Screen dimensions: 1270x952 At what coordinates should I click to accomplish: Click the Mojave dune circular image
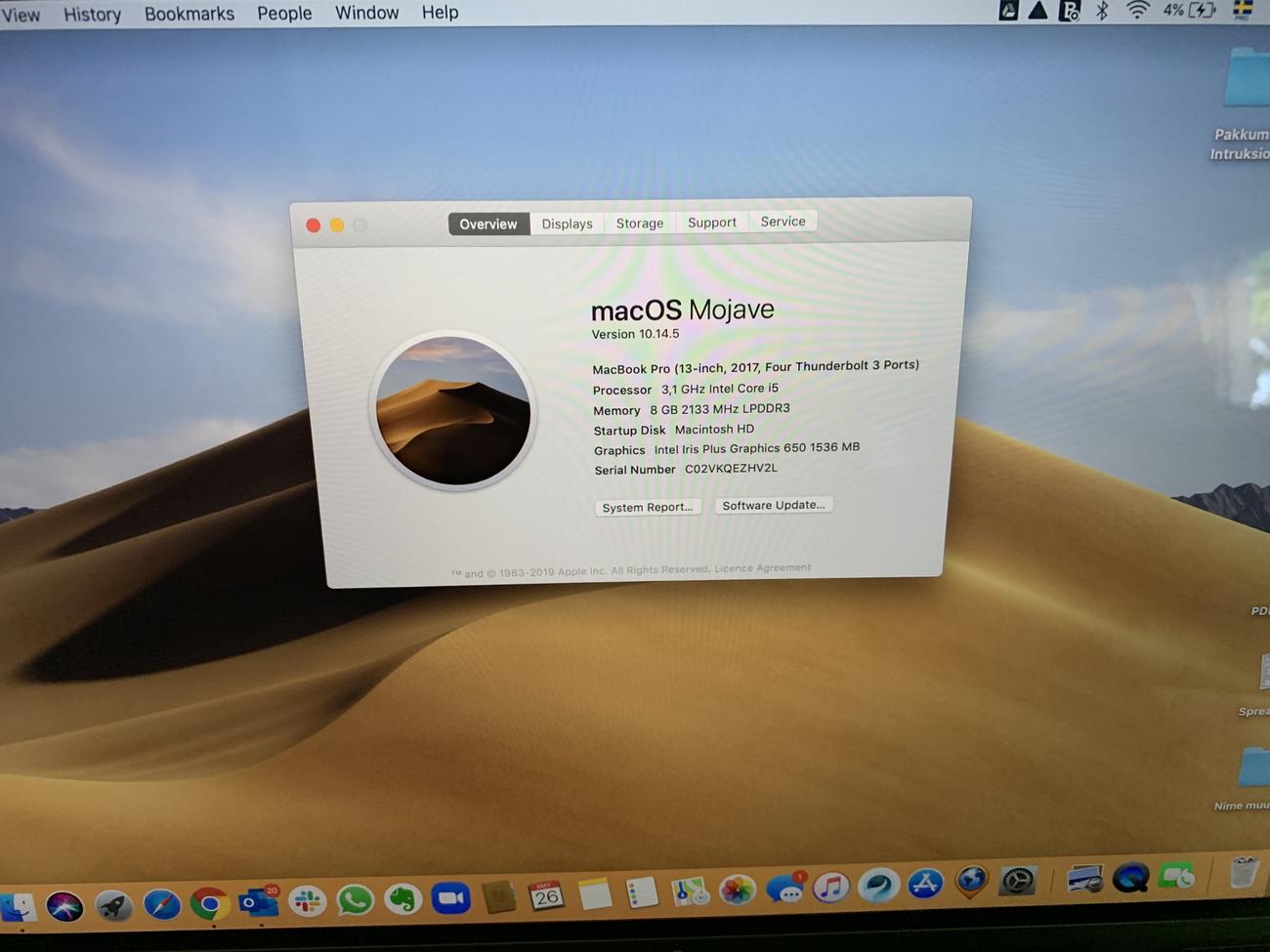[x=453, y=410]
